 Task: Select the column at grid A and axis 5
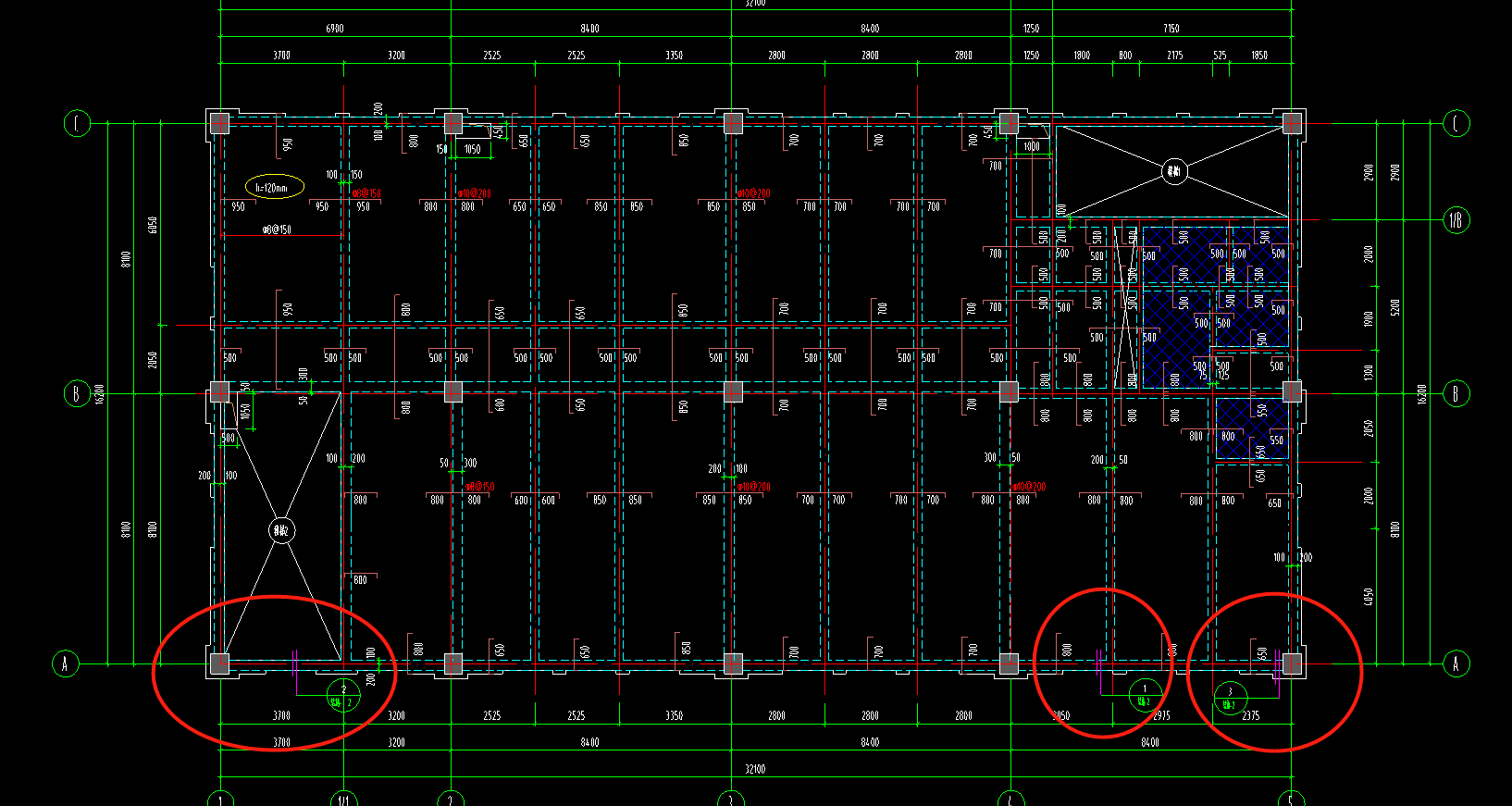[x=1293, y=663]
